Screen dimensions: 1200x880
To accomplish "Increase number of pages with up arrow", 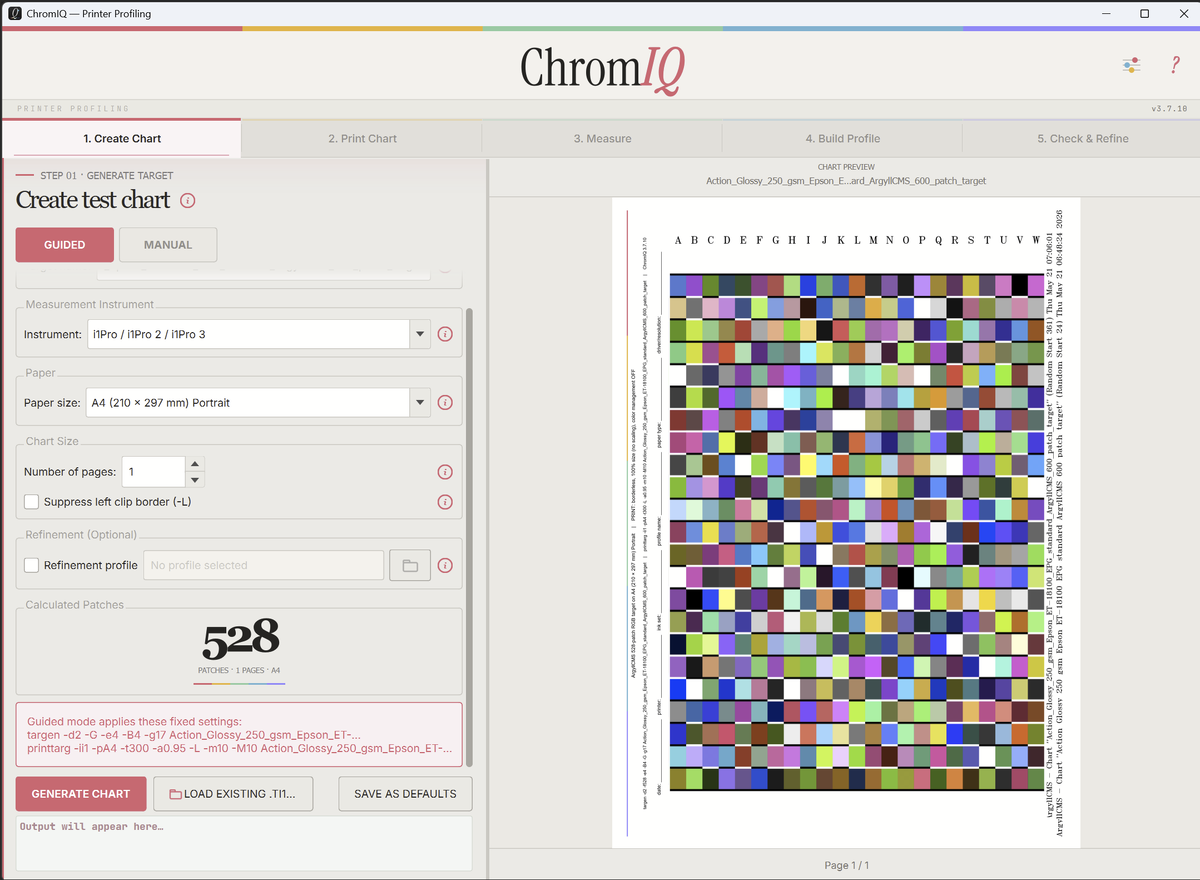I will pyautogui.click(x=196, y=464).
